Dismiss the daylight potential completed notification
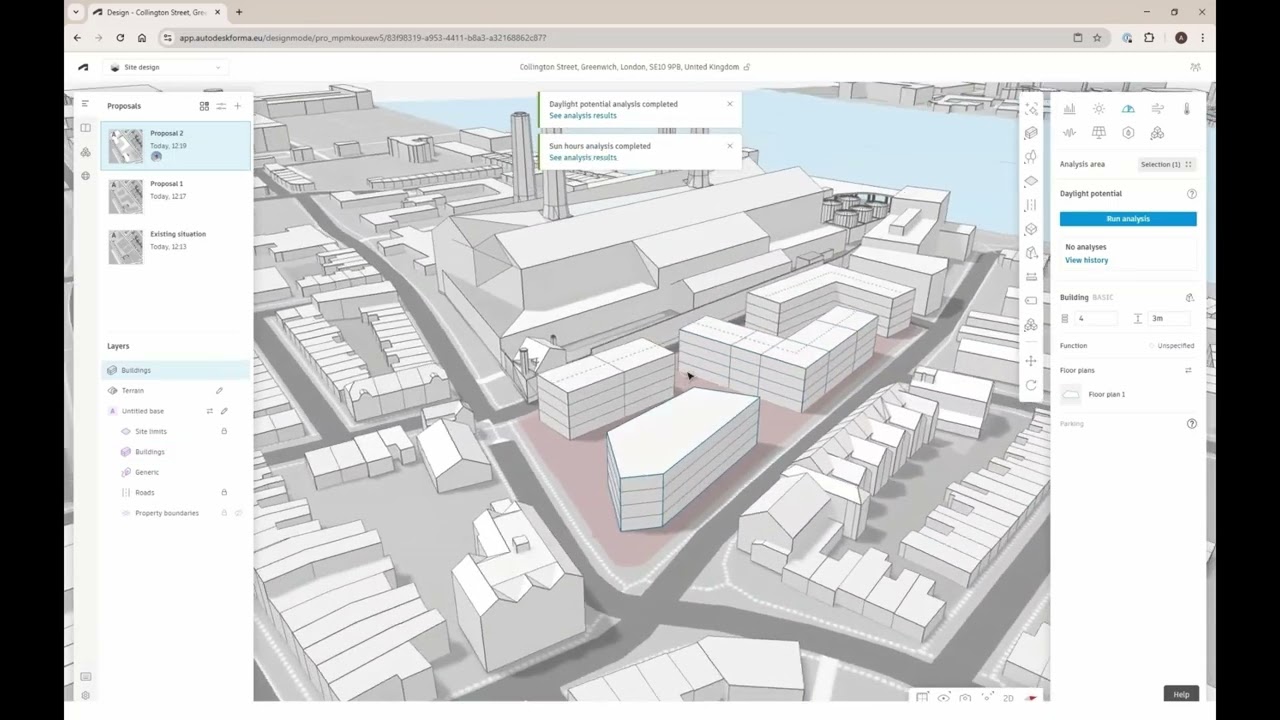 (x=730, y=104)
